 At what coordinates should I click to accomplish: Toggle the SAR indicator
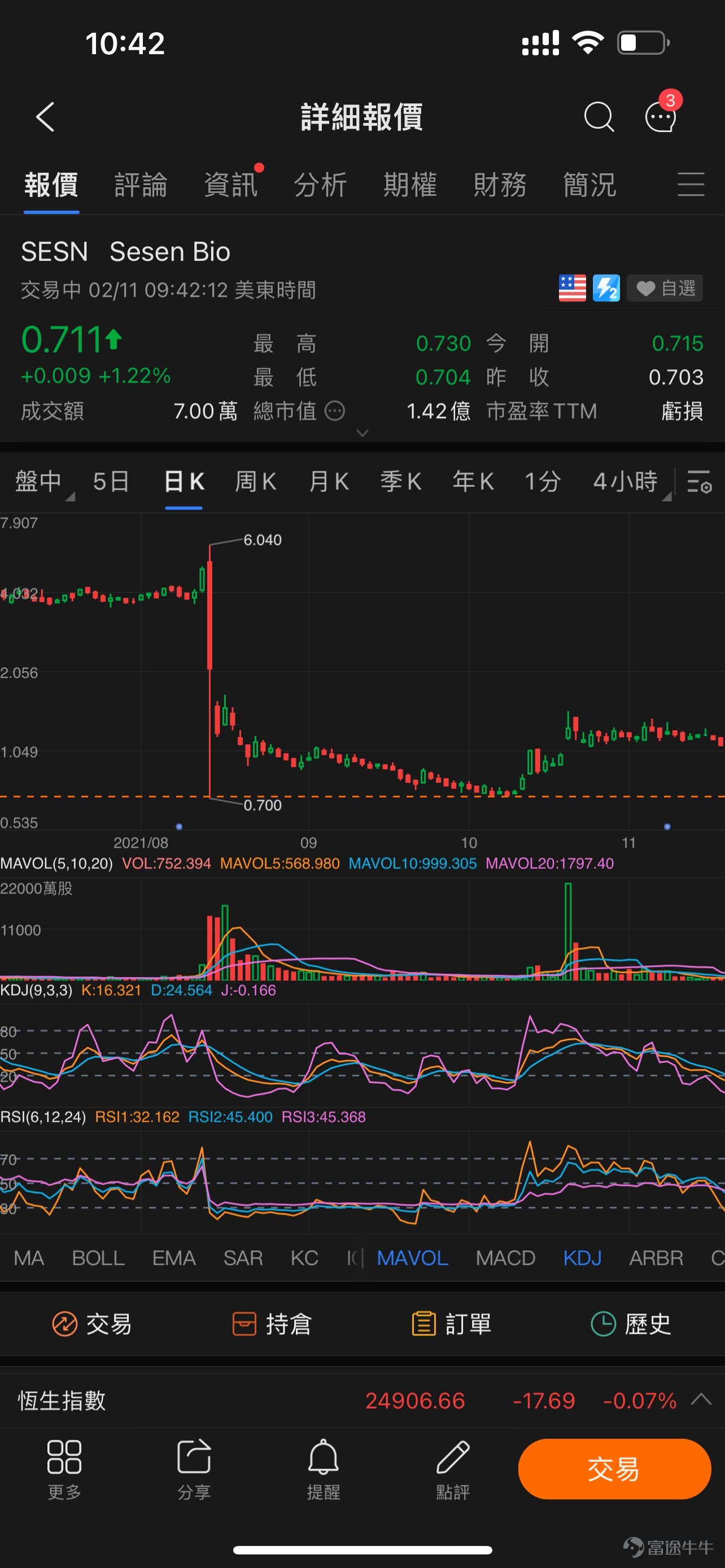pos(243,1258)
